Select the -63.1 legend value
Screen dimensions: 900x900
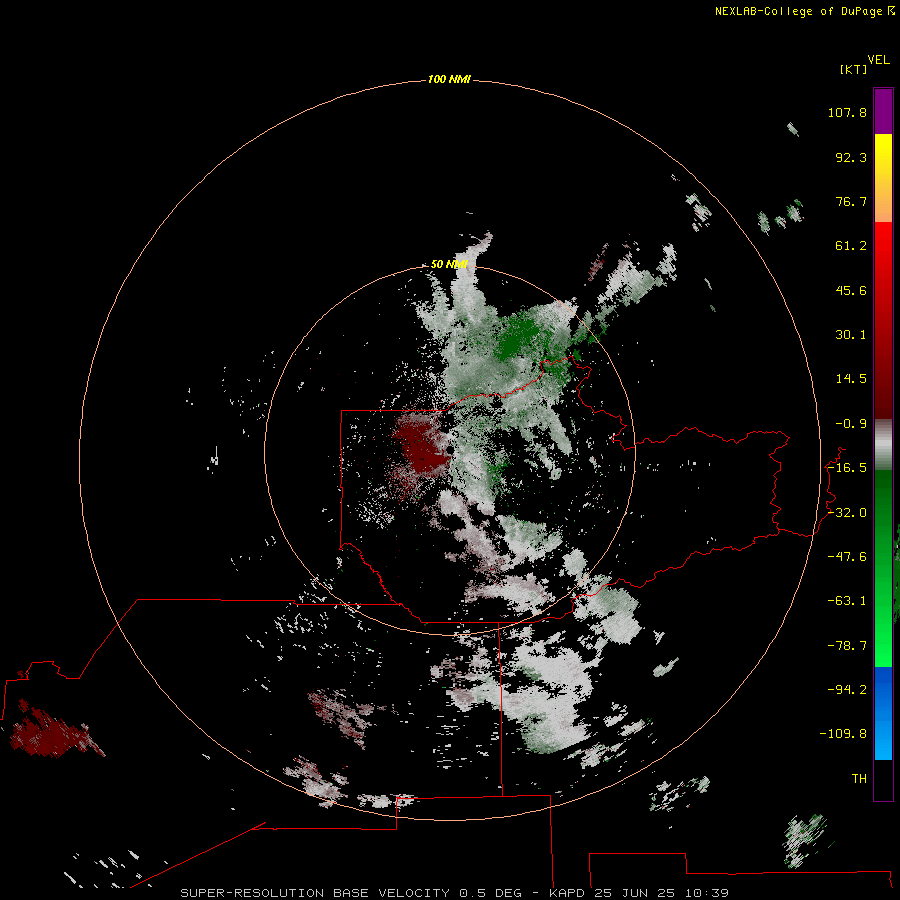tap(847, 601)
